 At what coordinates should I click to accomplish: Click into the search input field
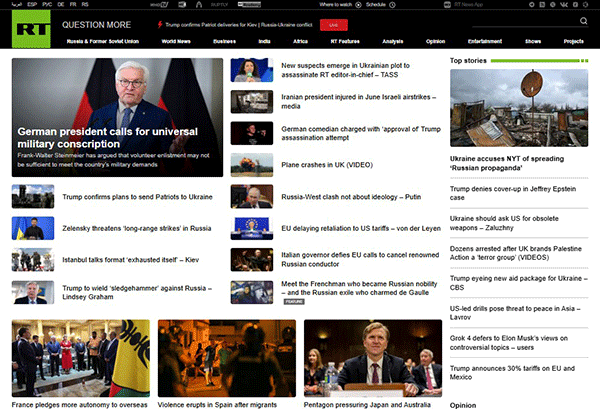pos(524,22)
